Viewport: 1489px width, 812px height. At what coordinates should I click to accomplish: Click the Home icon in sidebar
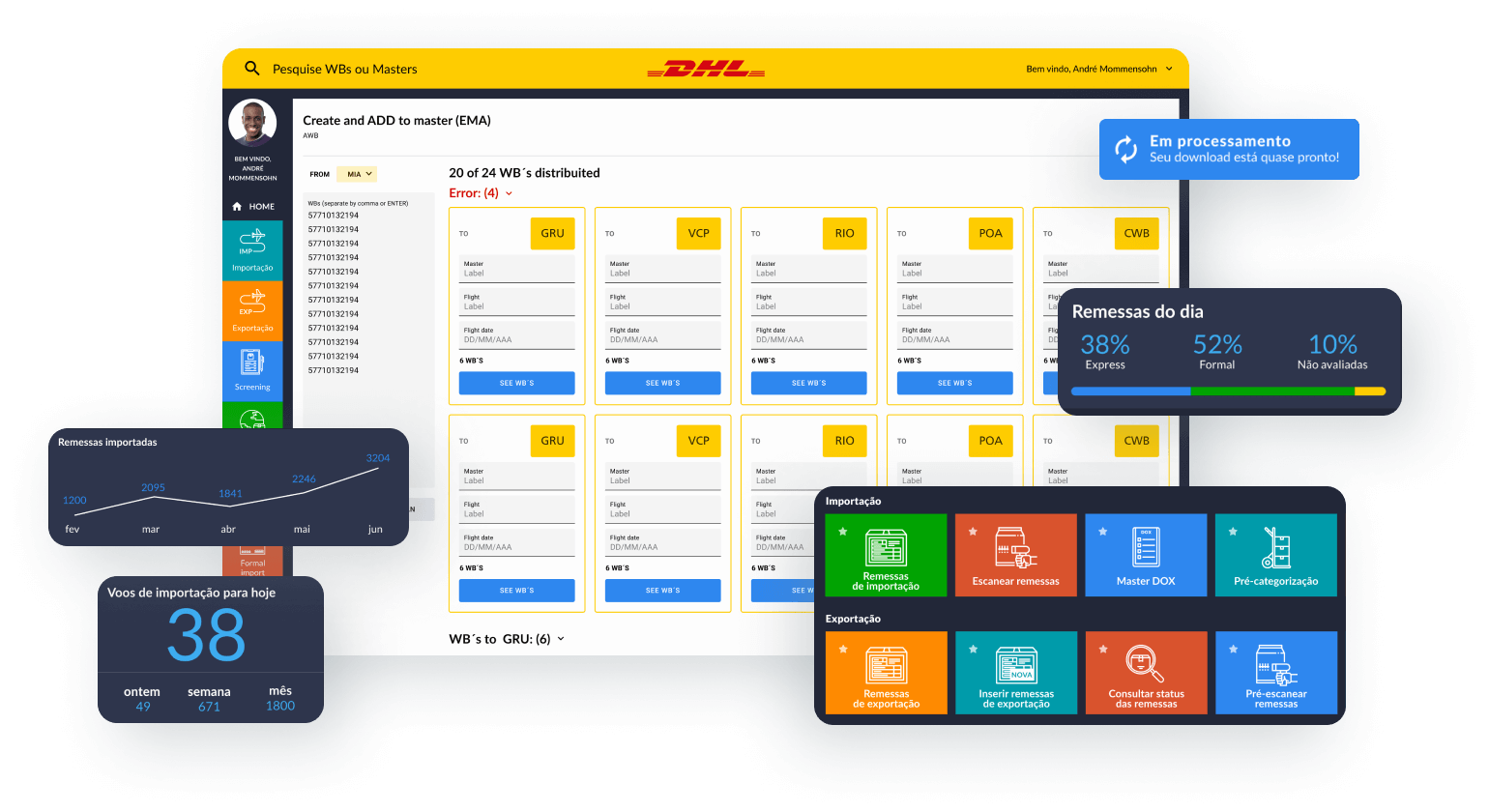tap(237, 207)
